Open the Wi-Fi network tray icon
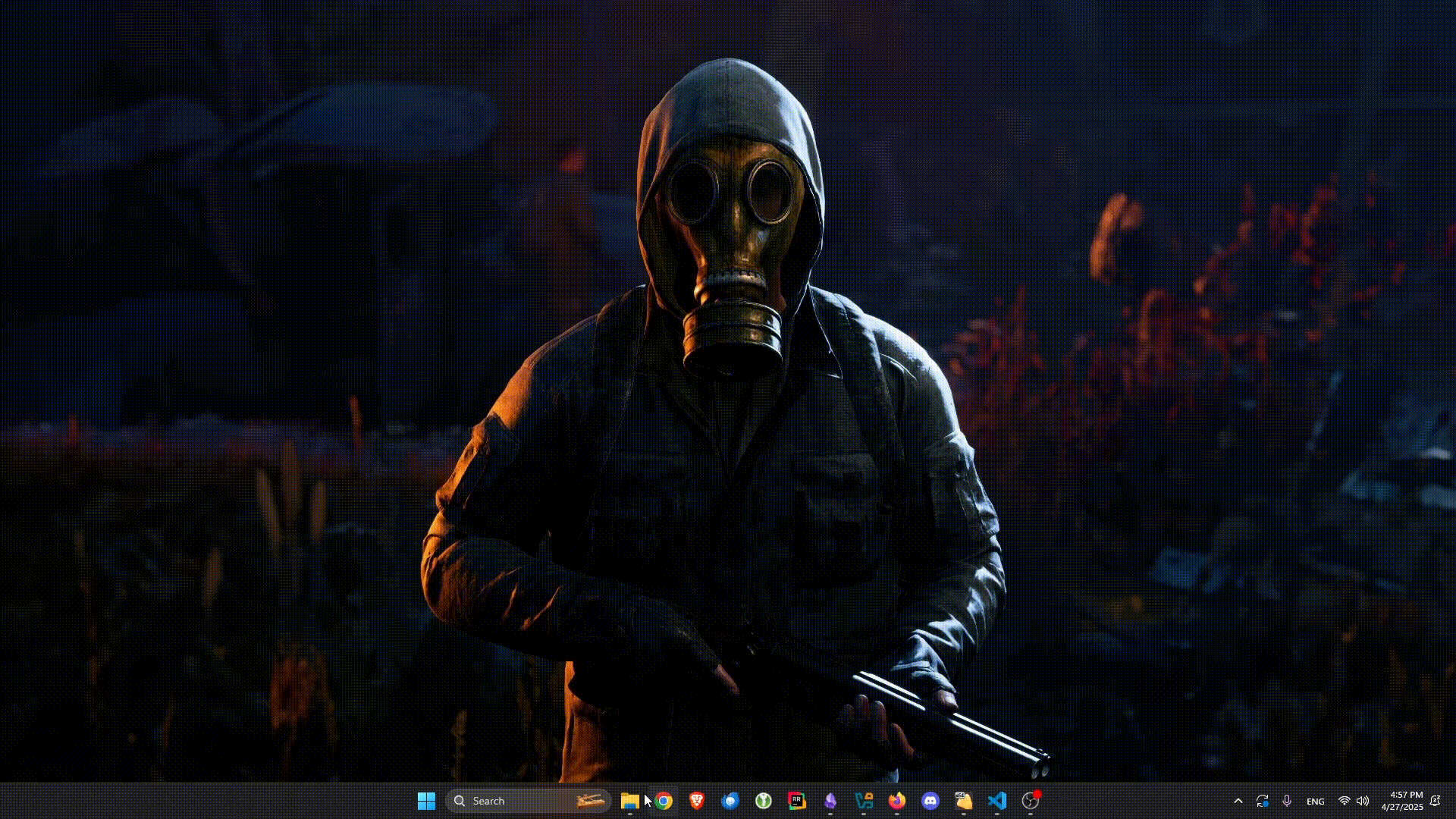The image size is (1456, 819). [x=1344, y=801]
